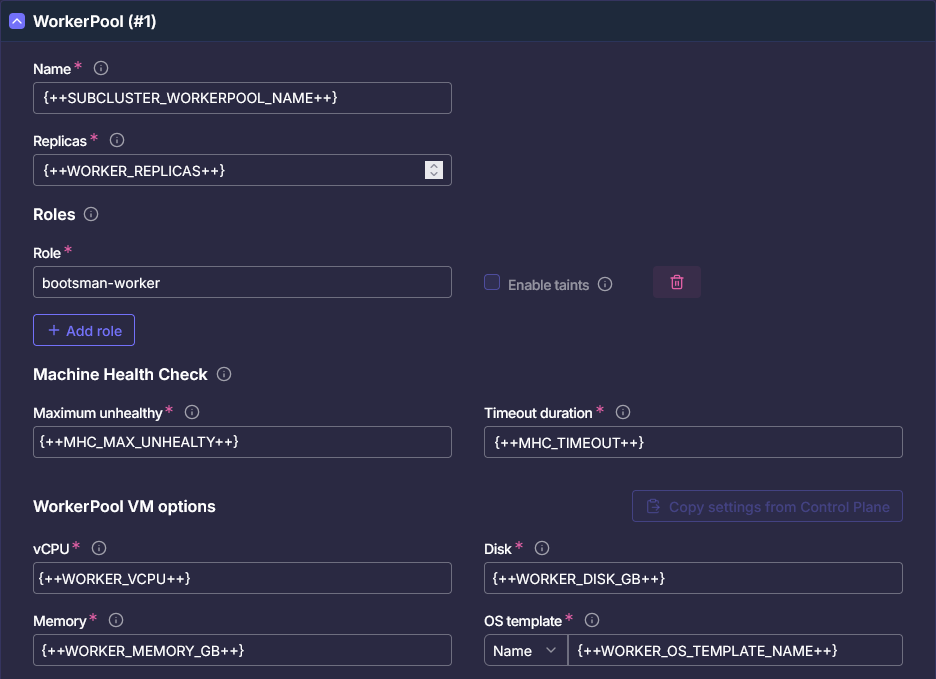Show info tooltip for Timeout duration
Image resolution: width=936 pixels, height=679 pixels.
click(623, 412)
